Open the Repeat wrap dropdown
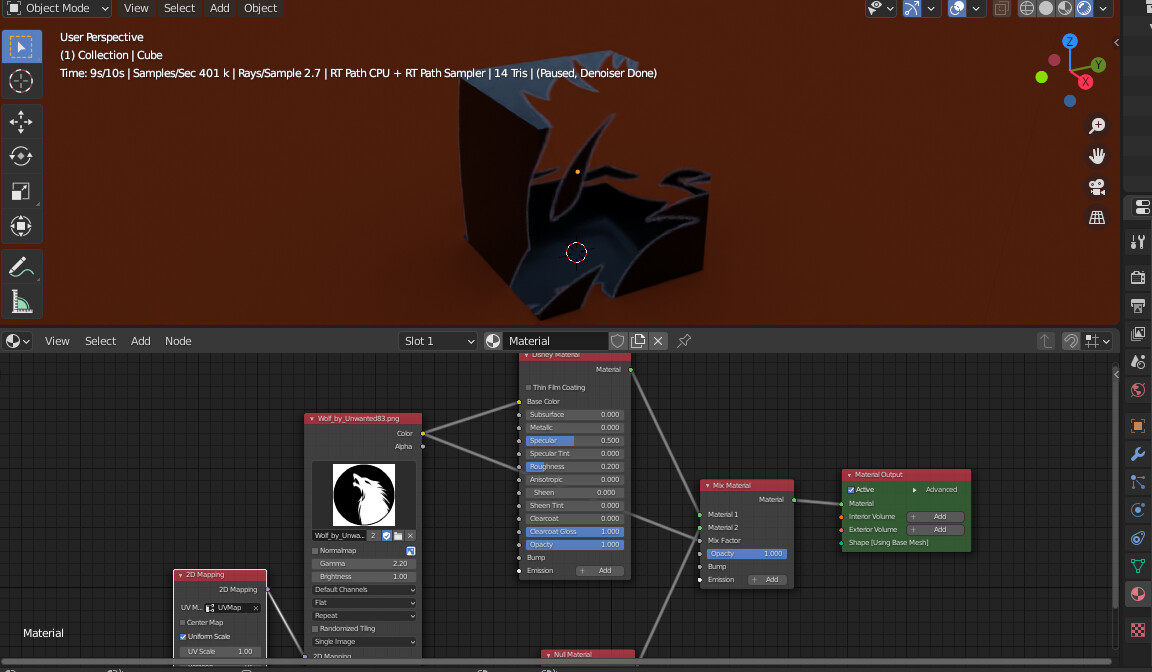This screenshot has height=672, width=1152. pos(364,615)
